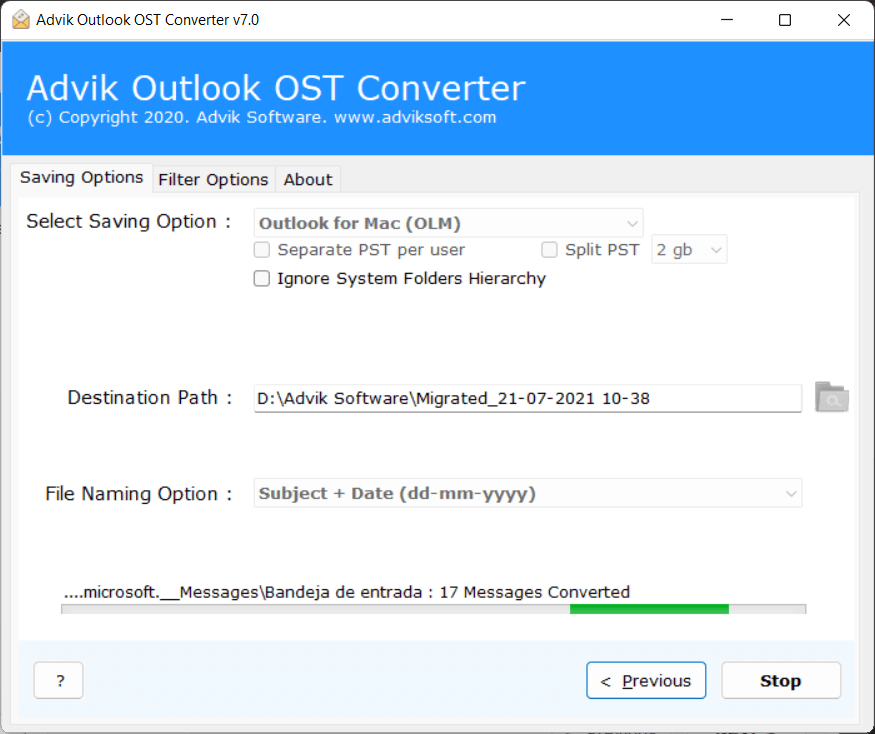
Task: Click the Advik Outlook OST Converter heading
Action: [276, 88]
